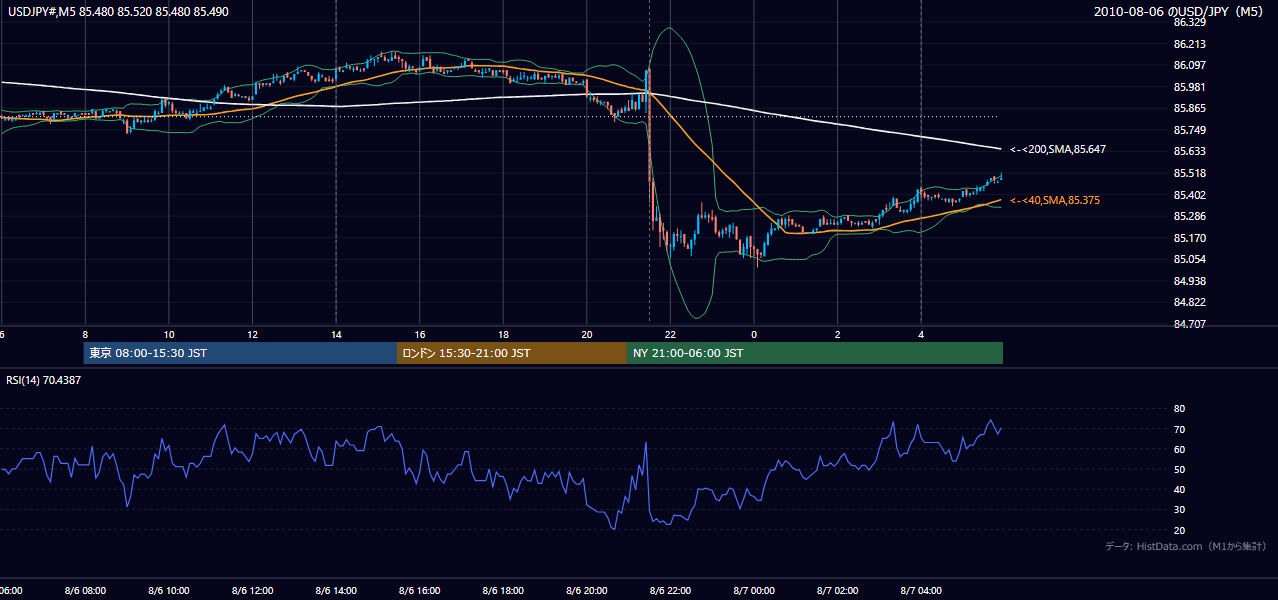The width and height of the screenshot is (1278, 600).
Task: Click price level 84.822 on price axis
Action: point(1188,302)
